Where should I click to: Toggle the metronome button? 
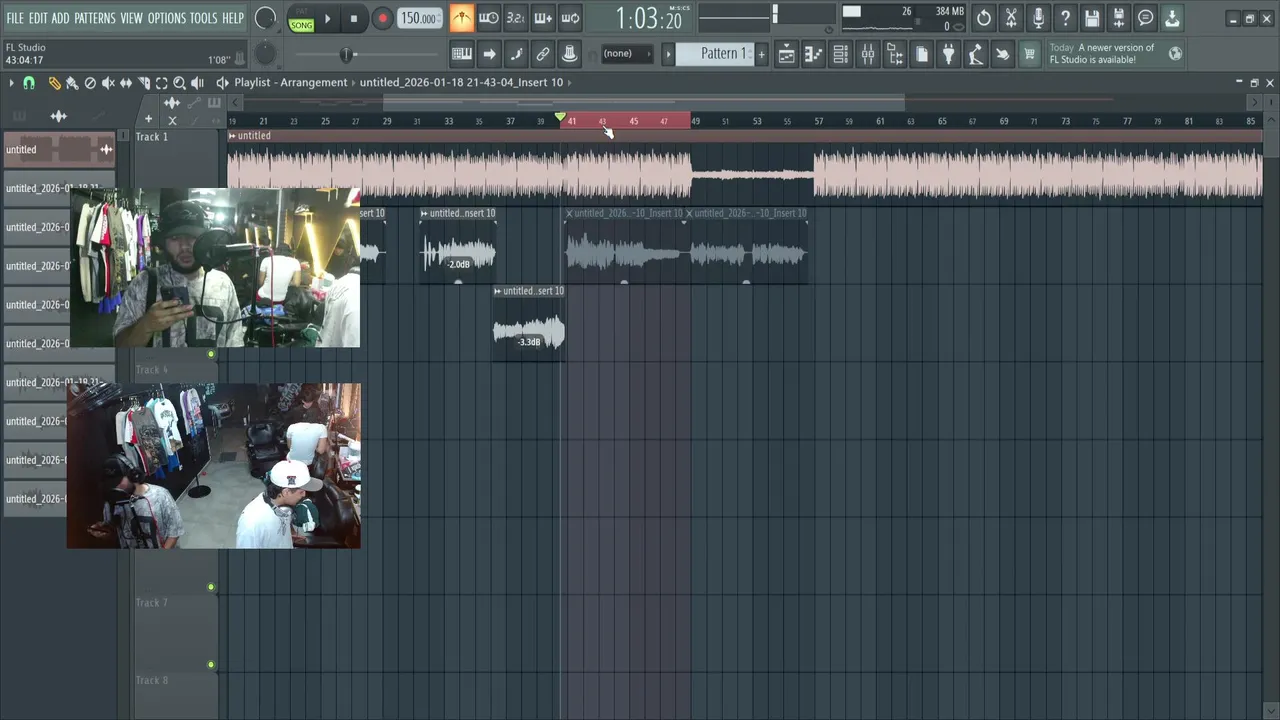click(x=462, y=18)
